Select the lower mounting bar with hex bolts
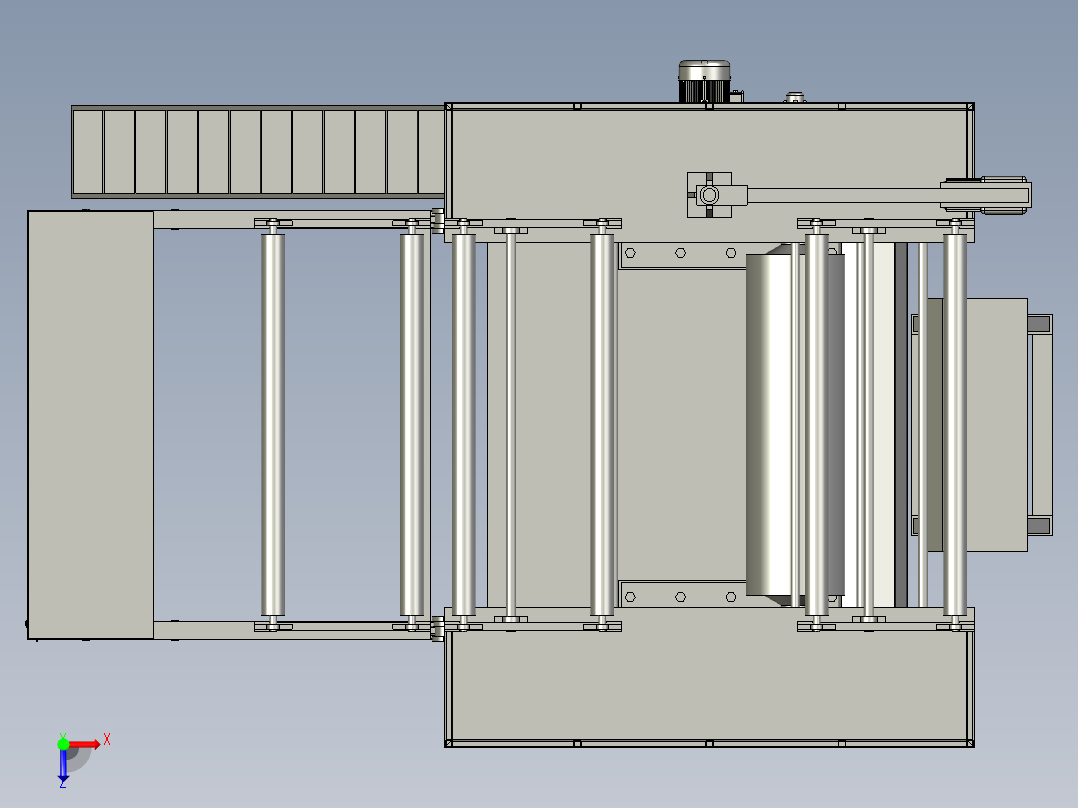 point(682,596)
